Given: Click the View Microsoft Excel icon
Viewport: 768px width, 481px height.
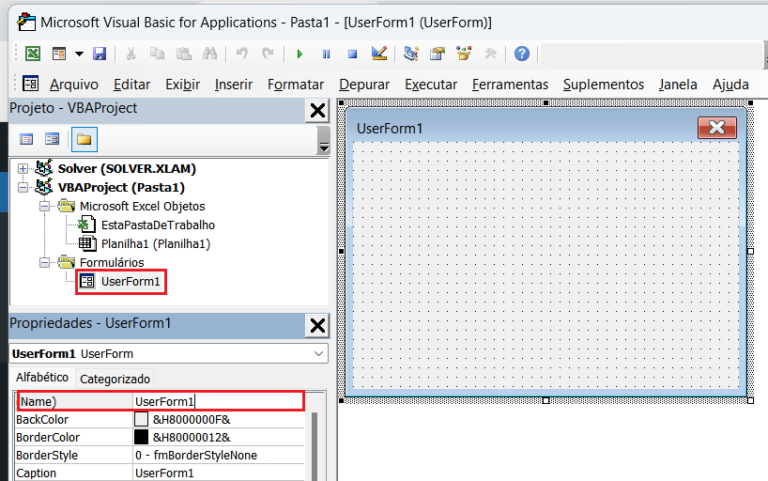Looking at the screenshot, I should tap(33, 54).
